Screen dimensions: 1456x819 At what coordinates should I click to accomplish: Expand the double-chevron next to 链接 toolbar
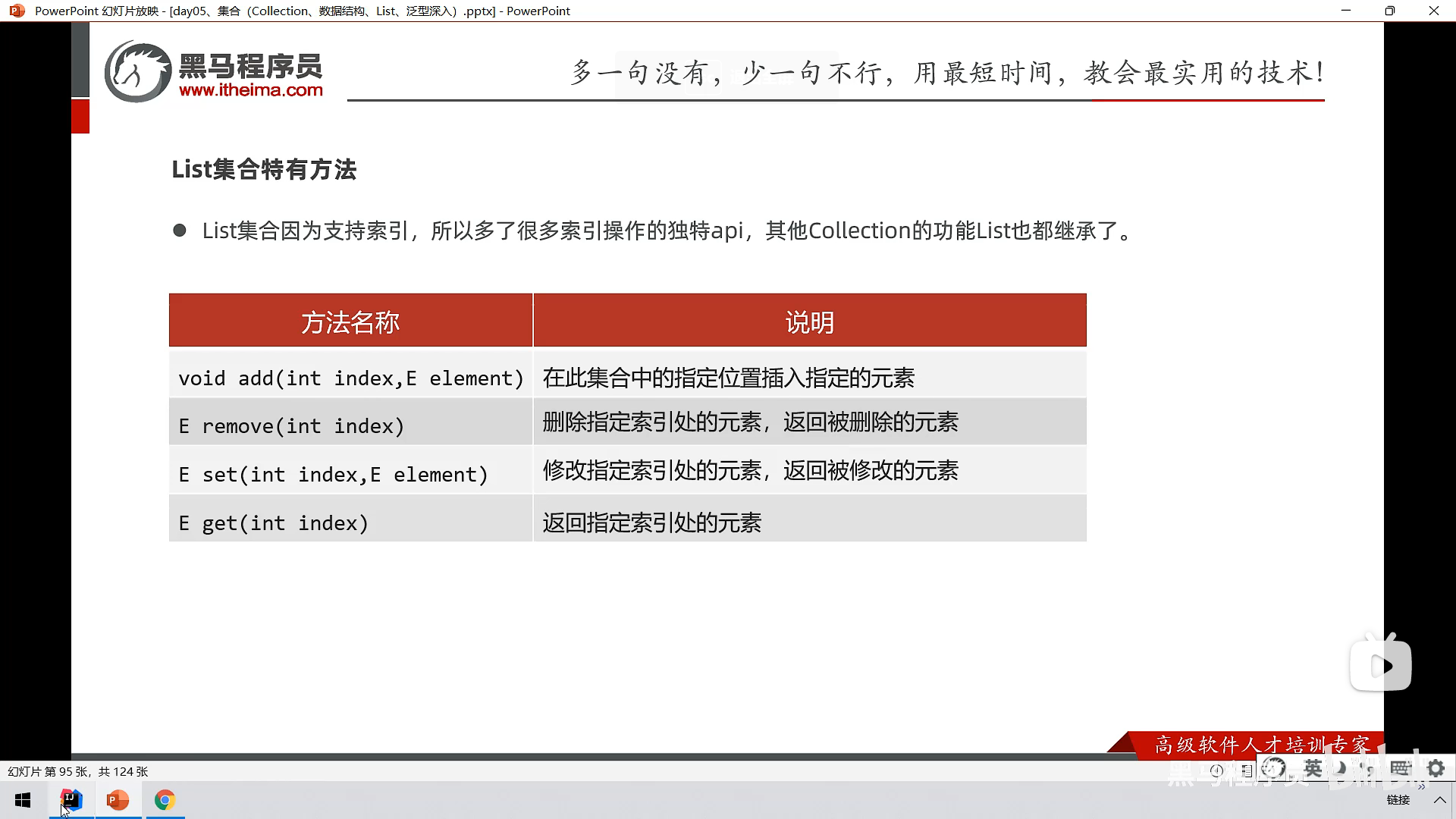[1421, 786]
